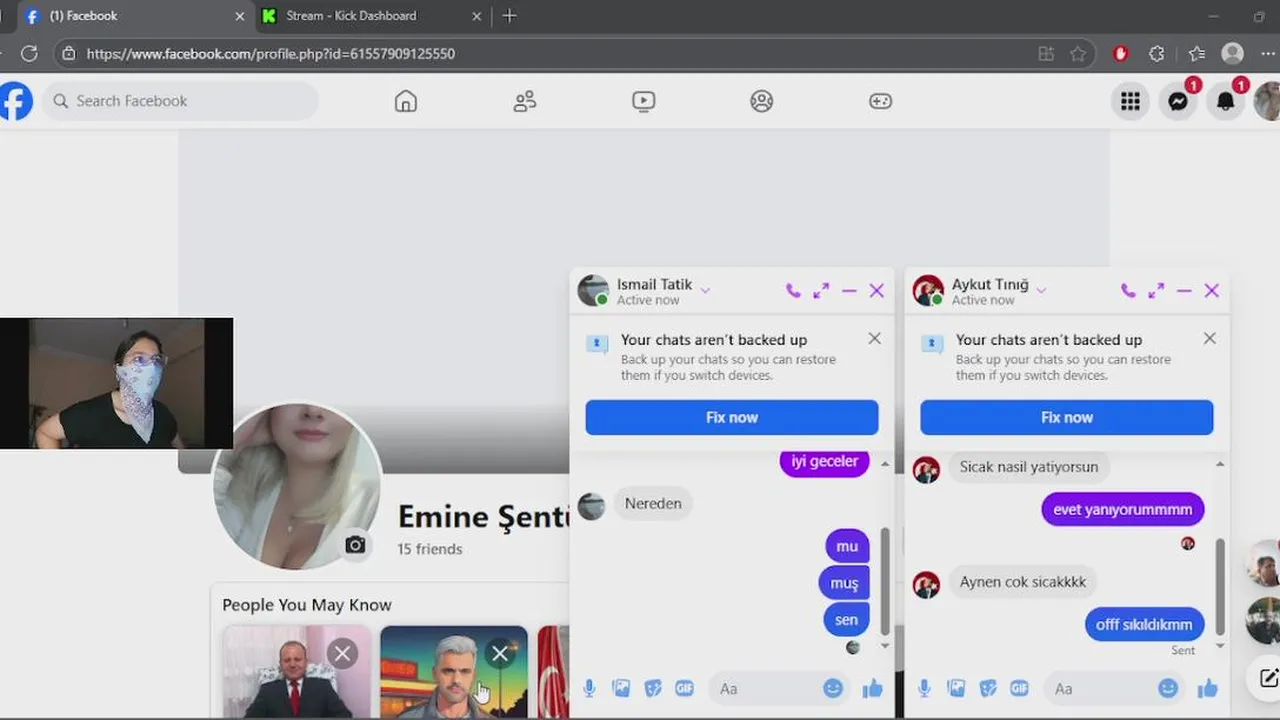
Task: Open browser profile avatar icon
Action: pyautogui.click(x=1233, y=54)
